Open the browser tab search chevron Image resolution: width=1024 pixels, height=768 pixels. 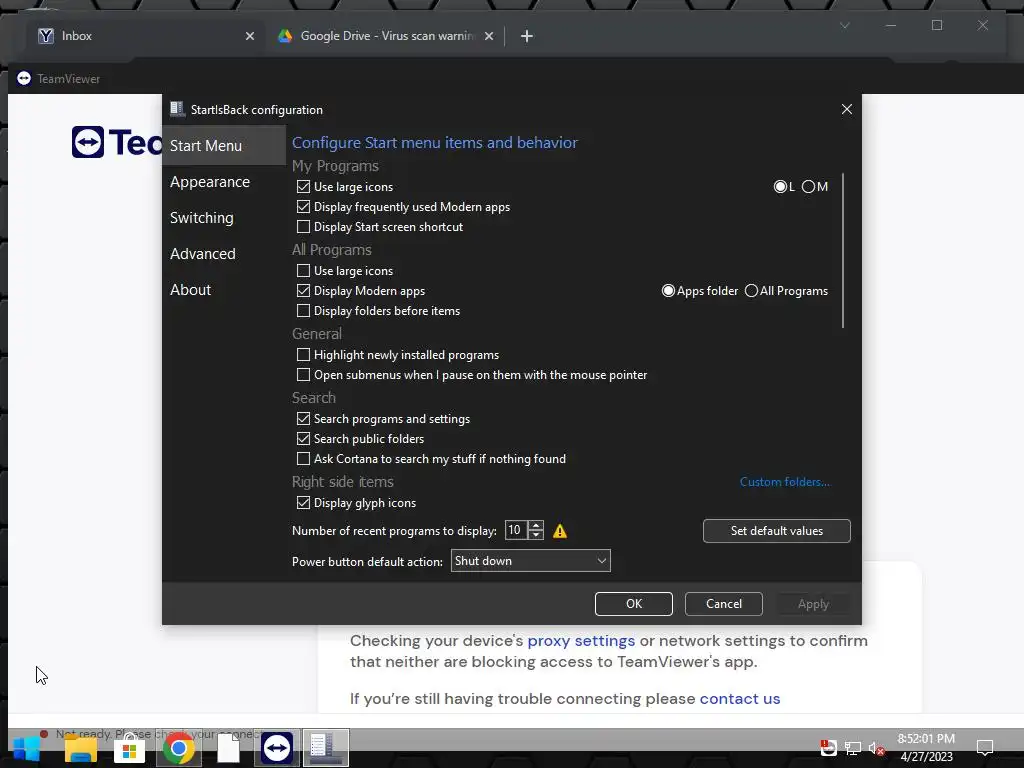tap(844, 25)
